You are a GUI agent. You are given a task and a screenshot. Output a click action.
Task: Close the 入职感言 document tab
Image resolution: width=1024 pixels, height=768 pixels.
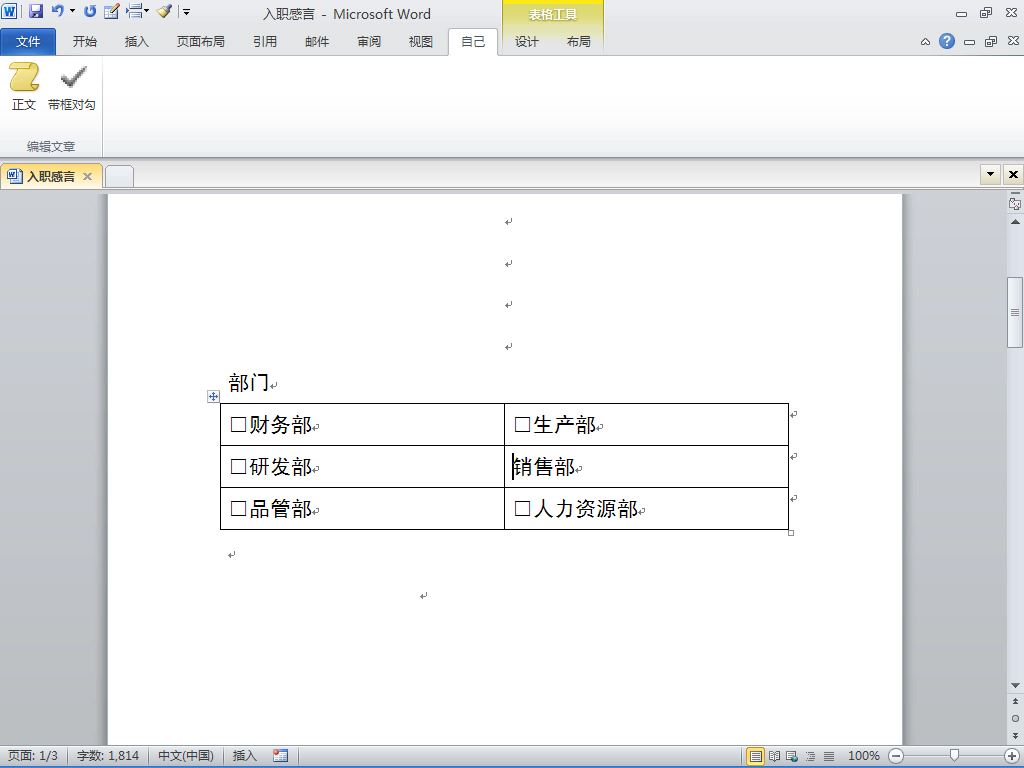88,176
